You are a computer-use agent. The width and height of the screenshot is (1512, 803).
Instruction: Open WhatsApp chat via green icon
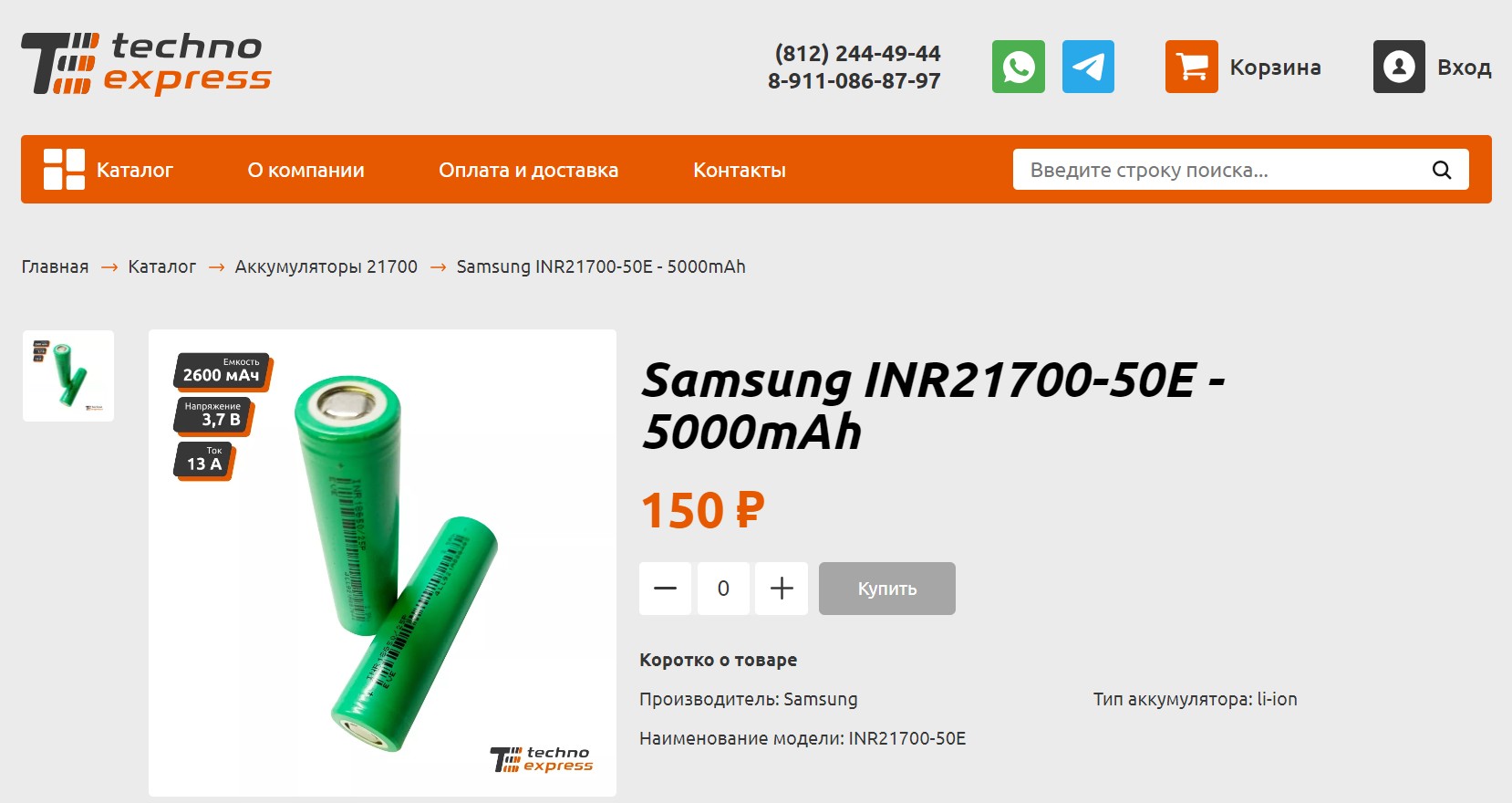(x=1018, y=67)
